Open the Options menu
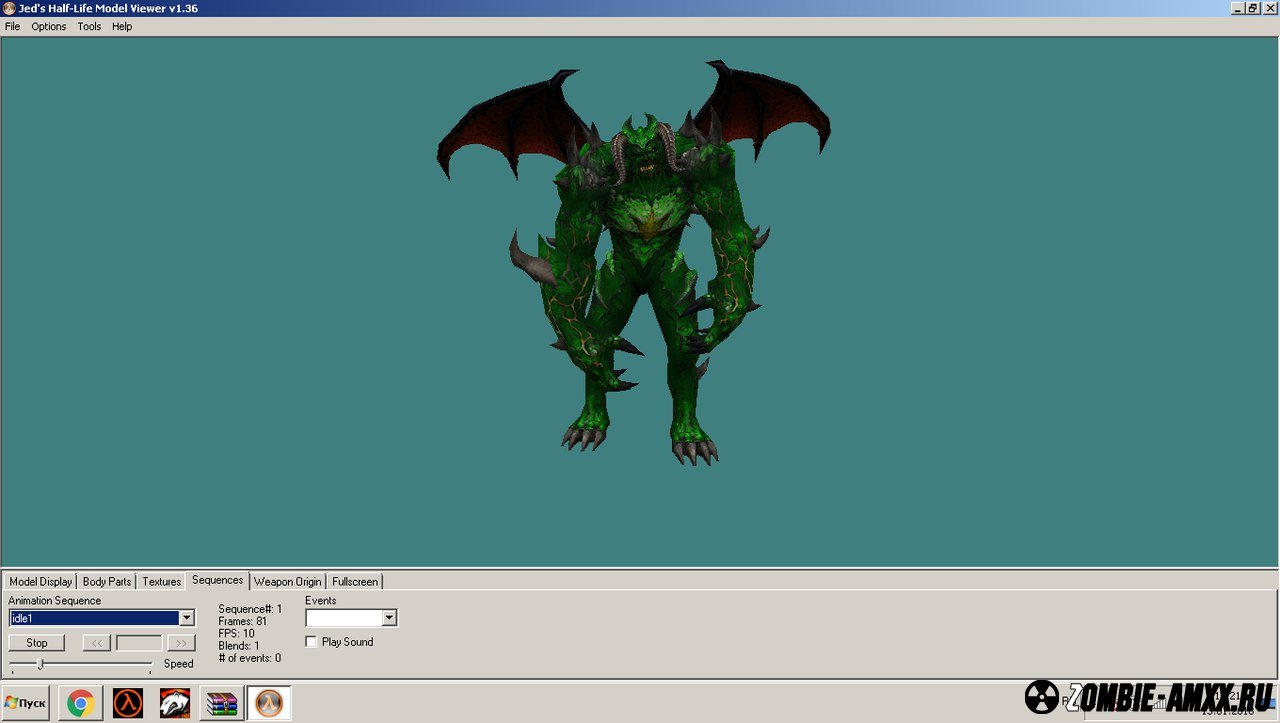The width and height of the screenshot is (1280, 723). click(x=48, y=27)
